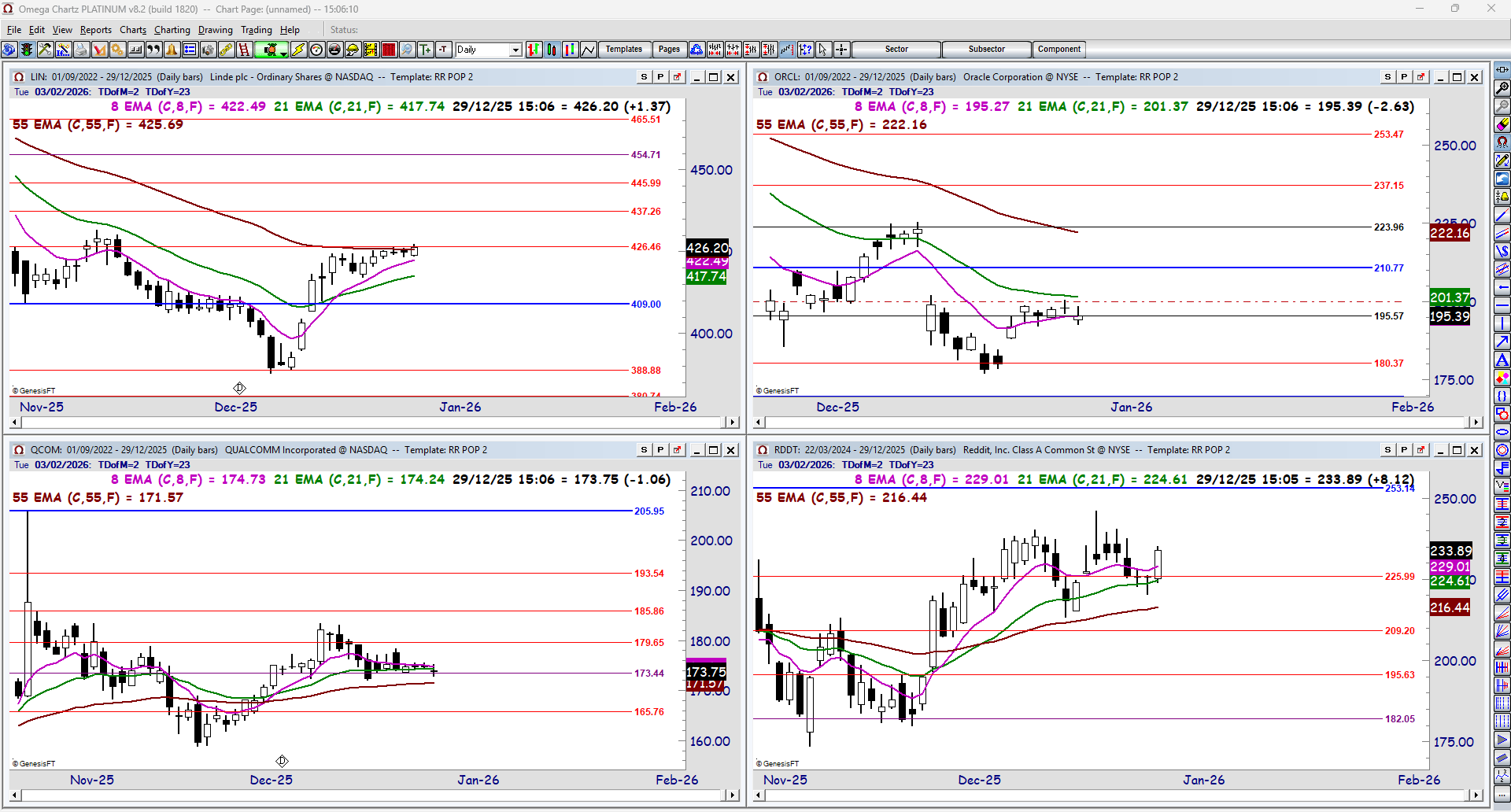Toggle P button on ORCL chart
This screenshot has width=1511, height=812.
tap(1404, 77)
